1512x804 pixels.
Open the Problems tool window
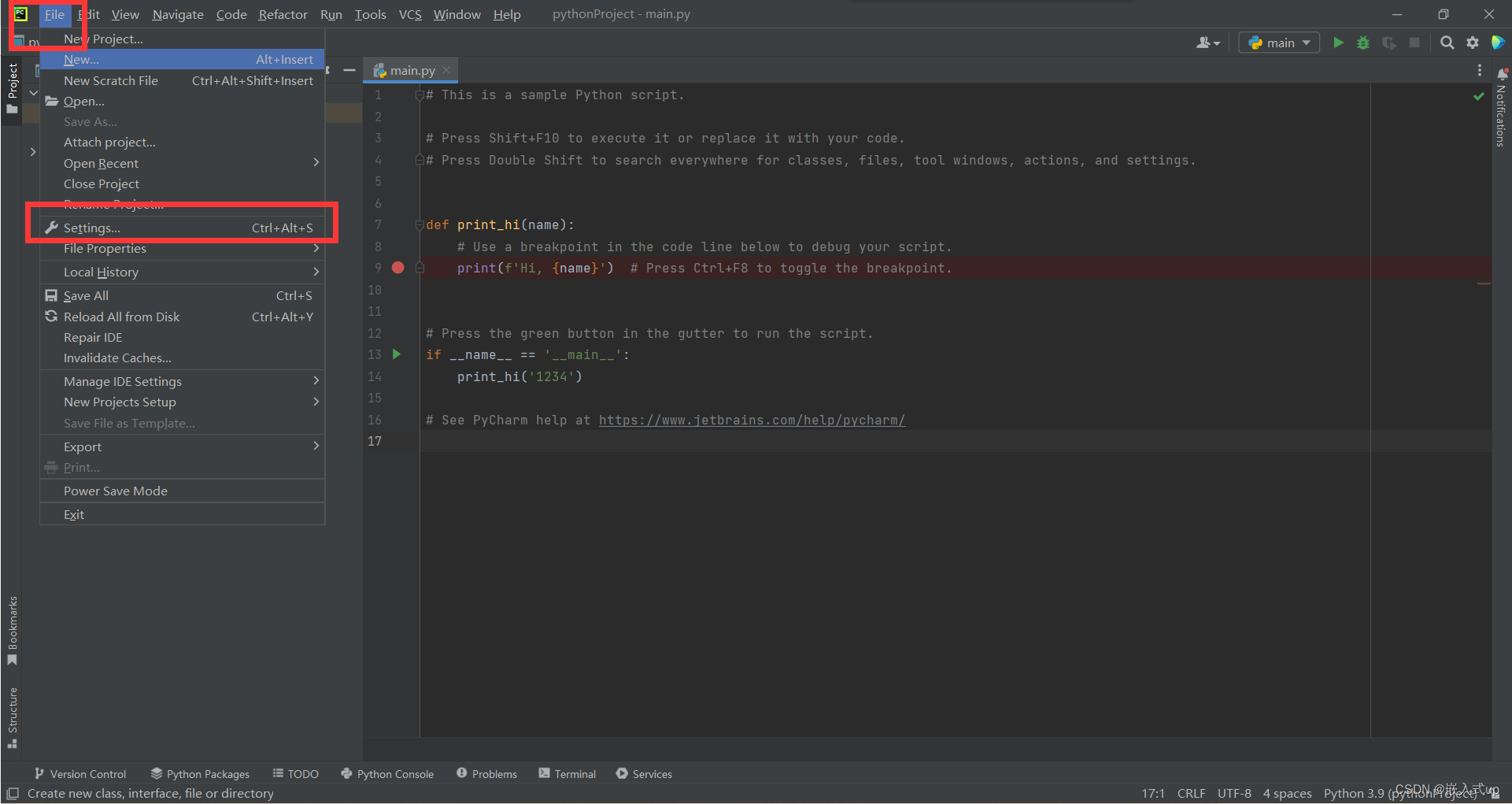tap(486, 774)
